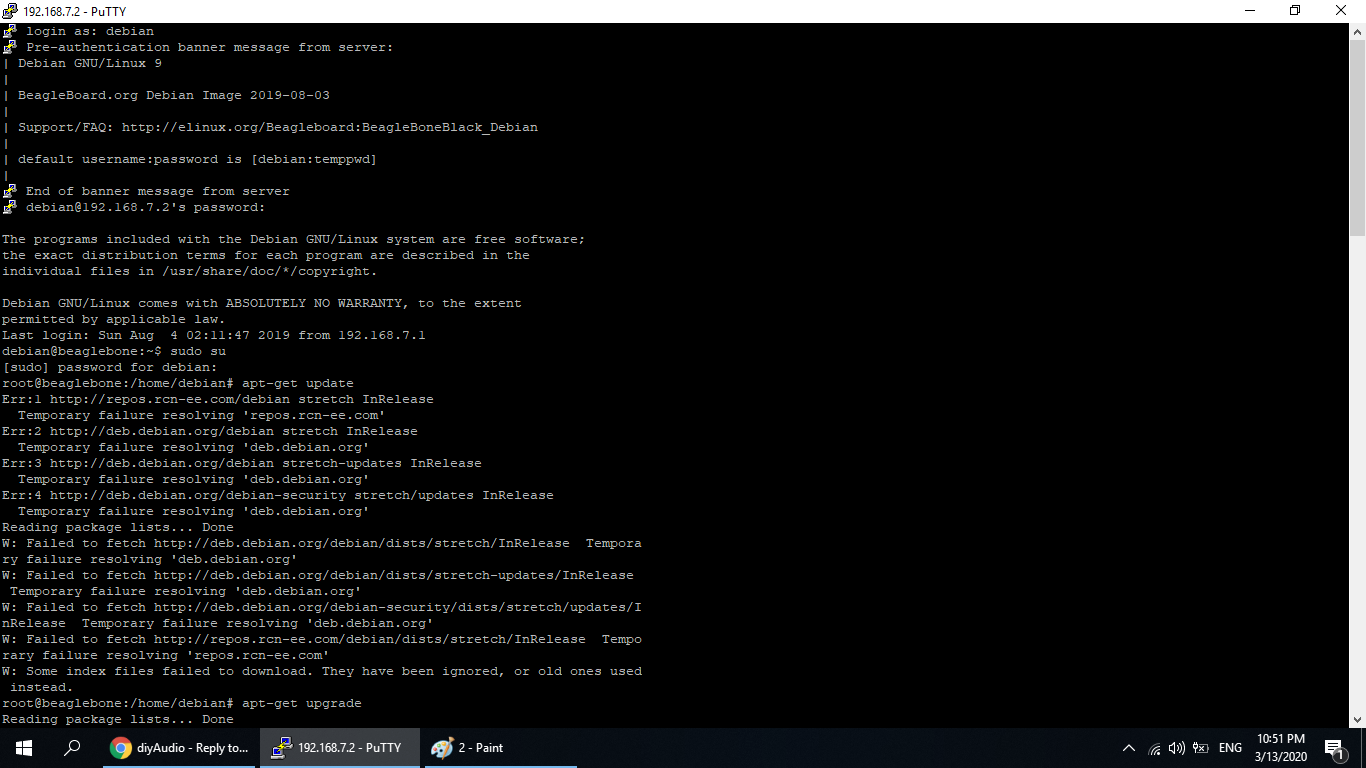Open the battery status tray icon
The image size is (1366, 768).
1201,748
